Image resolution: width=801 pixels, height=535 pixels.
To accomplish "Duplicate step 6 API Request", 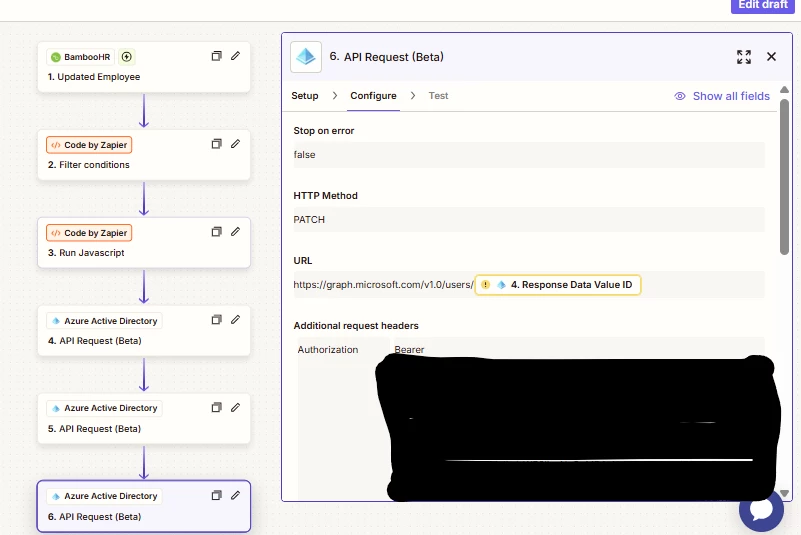I will tap(217, 496).
